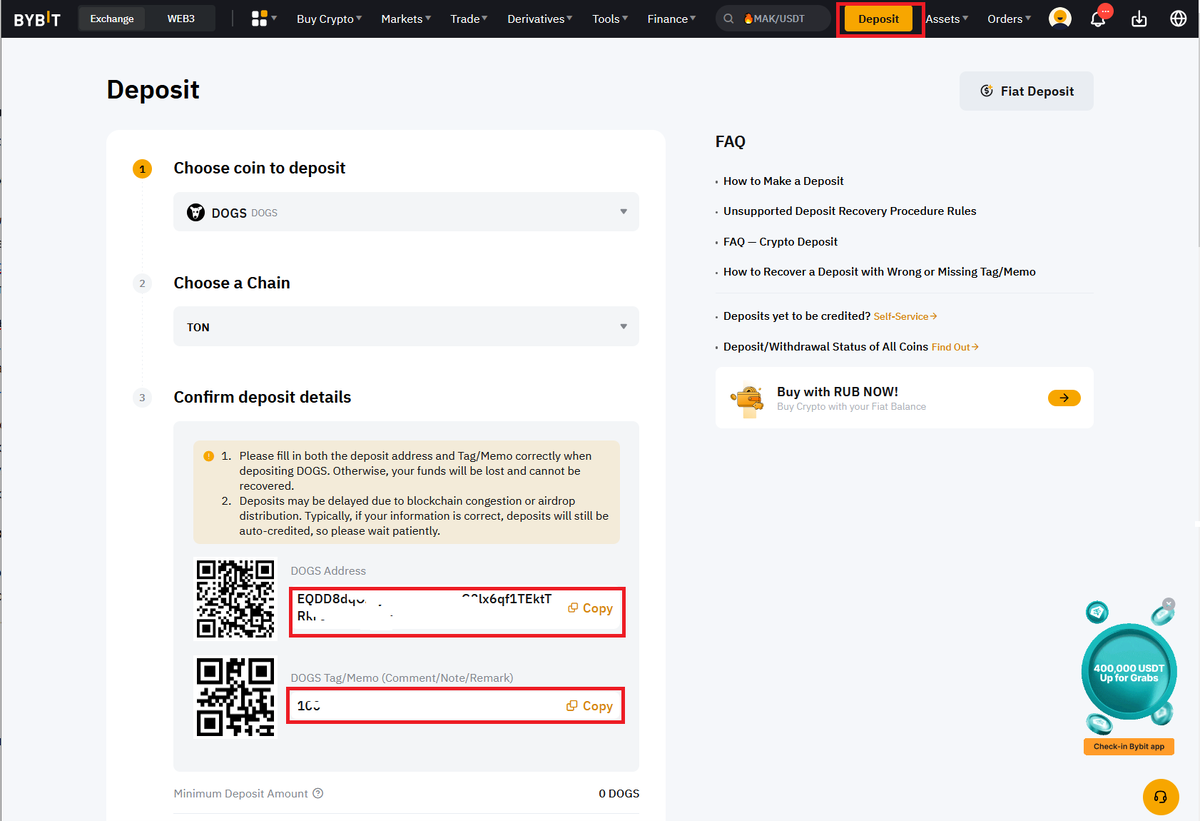Switch to the Exchange tab
The width and height of the screenshot is (1200, 821).
[112, 19]
